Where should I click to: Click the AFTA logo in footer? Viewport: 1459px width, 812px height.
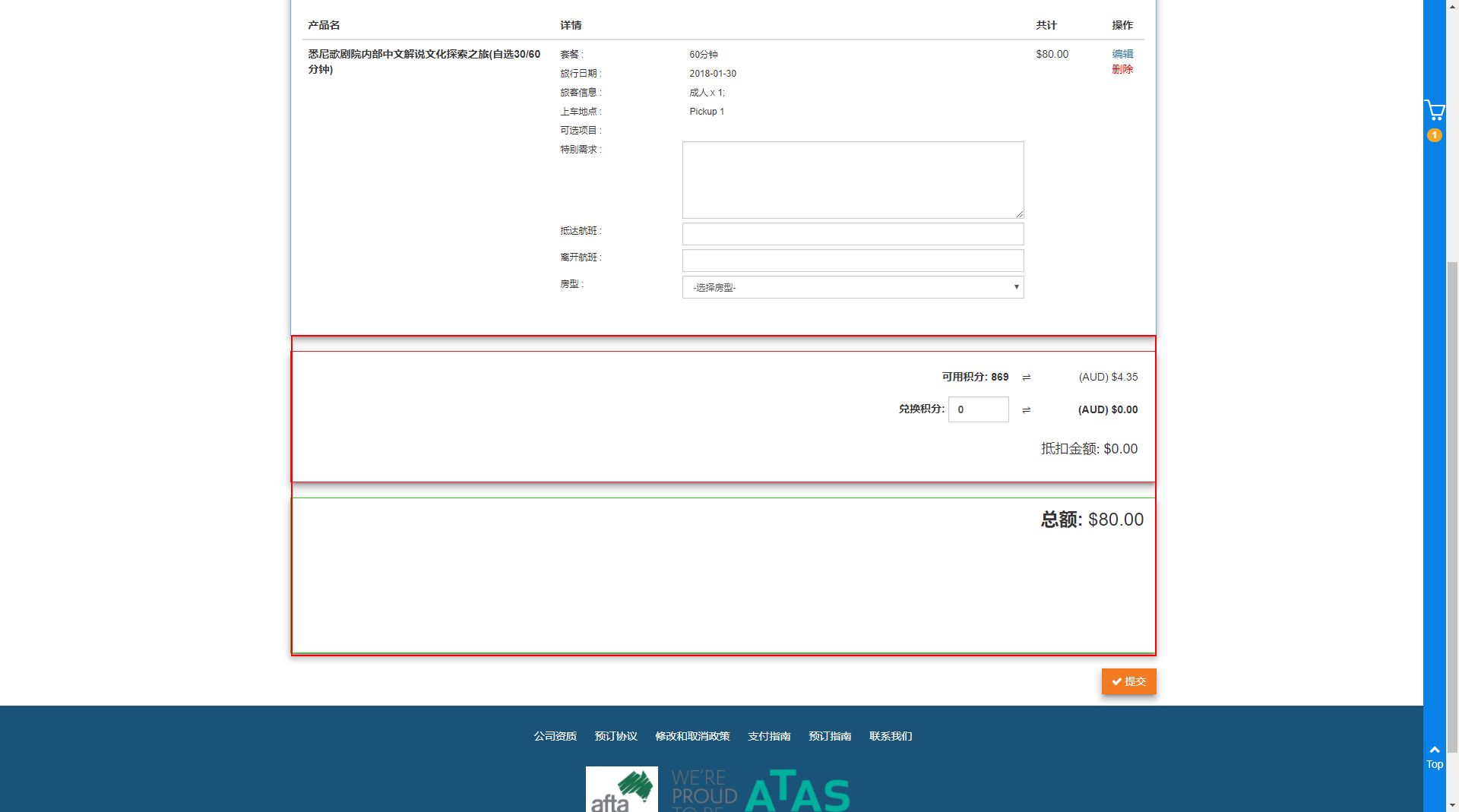(621, 790)
